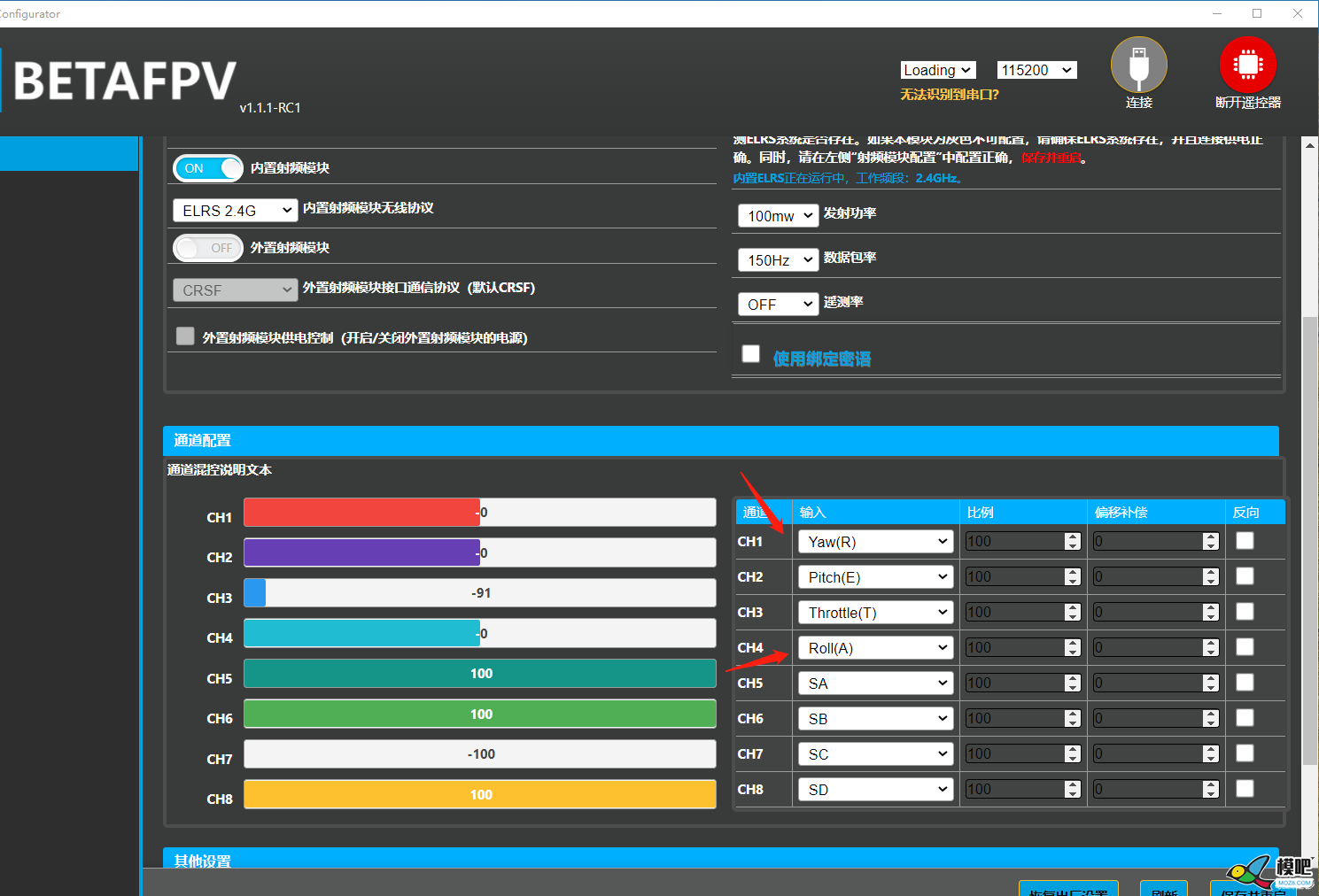This screenshot has height=896, width=1319.
Task: Check the CH3 reverse checkbox
Action: 1245,611
